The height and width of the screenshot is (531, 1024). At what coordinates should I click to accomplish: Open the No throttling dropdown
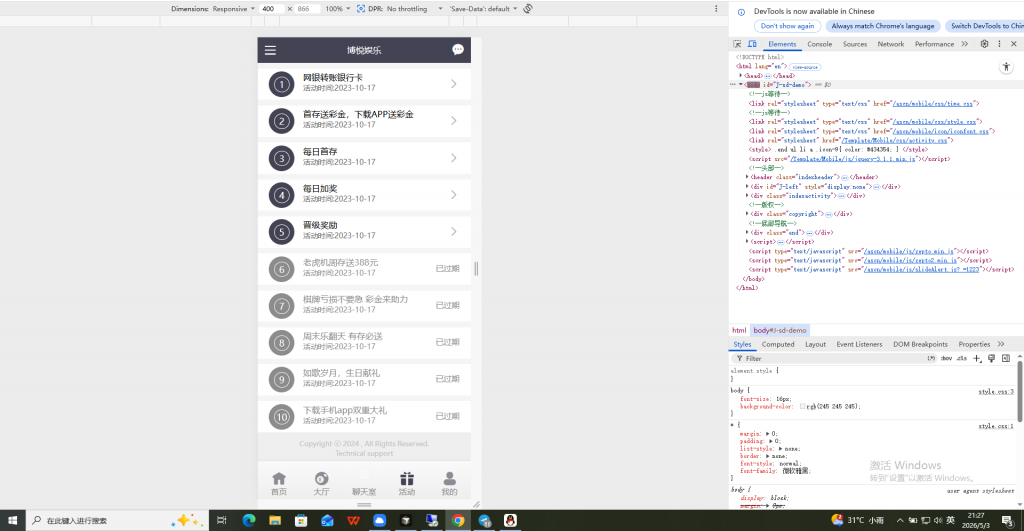(x=414, y=8)
